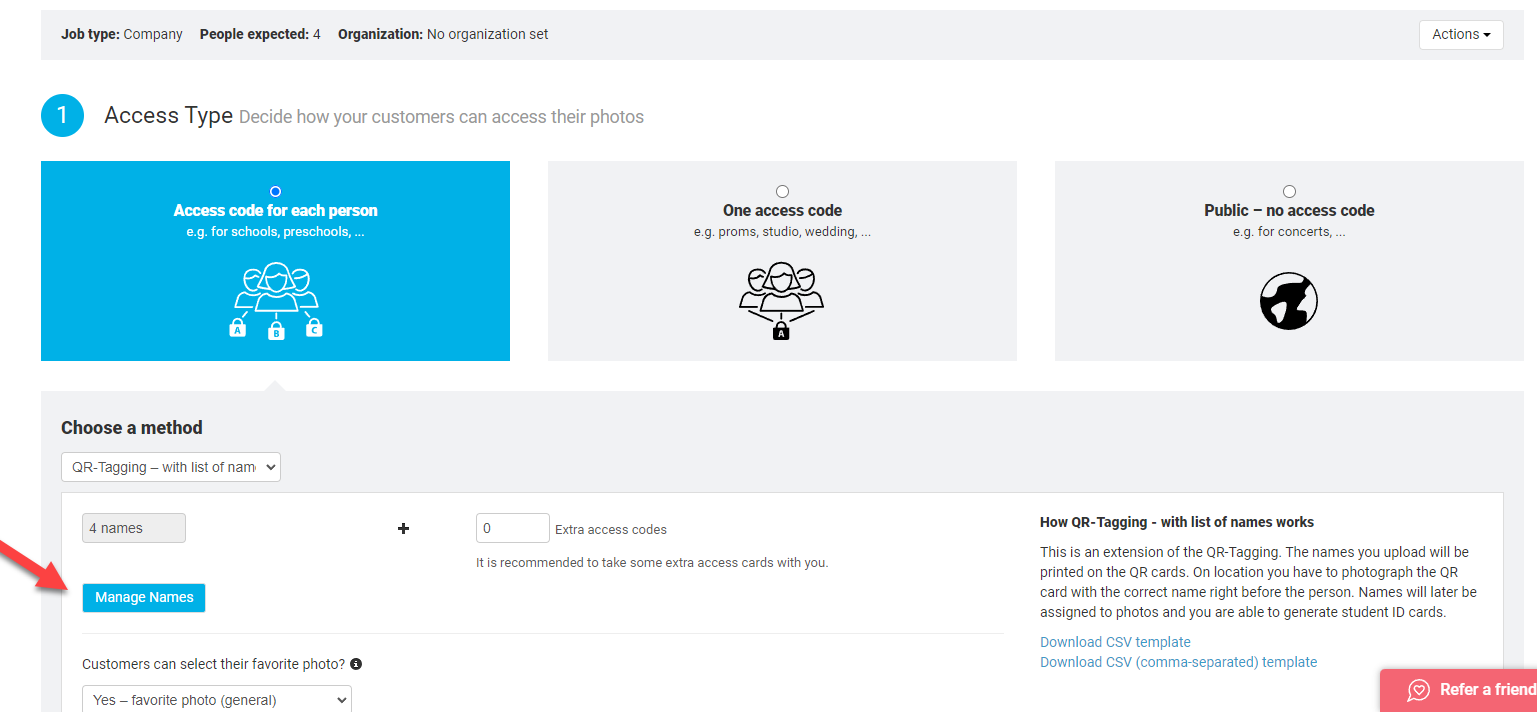Screen dimensions: 1537x712
Task: Click the heart chat icon on Refer a friend
Action: tap(1418, 690)
